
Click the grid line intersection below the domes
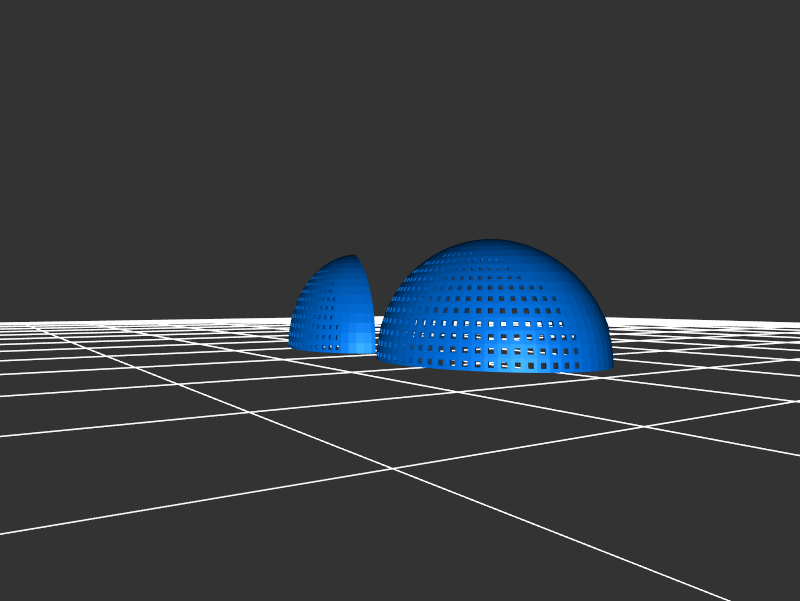click(392, 468)
